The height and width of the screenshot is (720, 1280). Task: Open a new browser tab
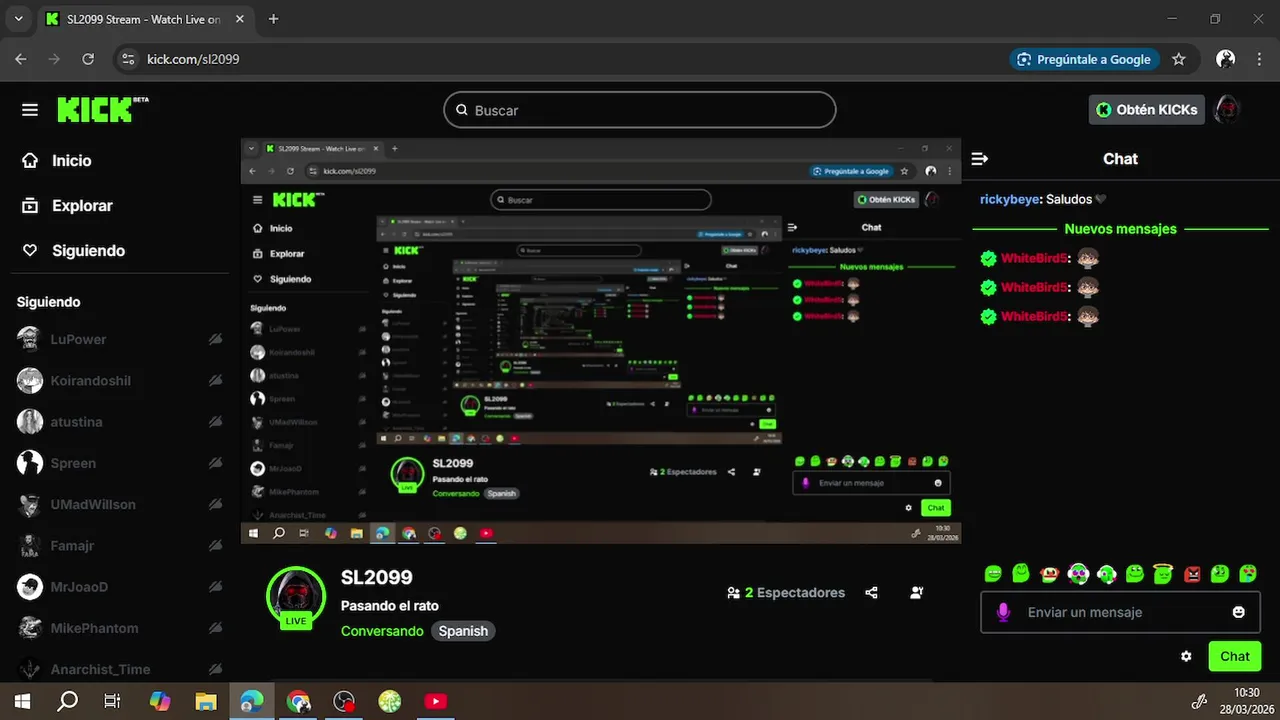click(273, 19)
